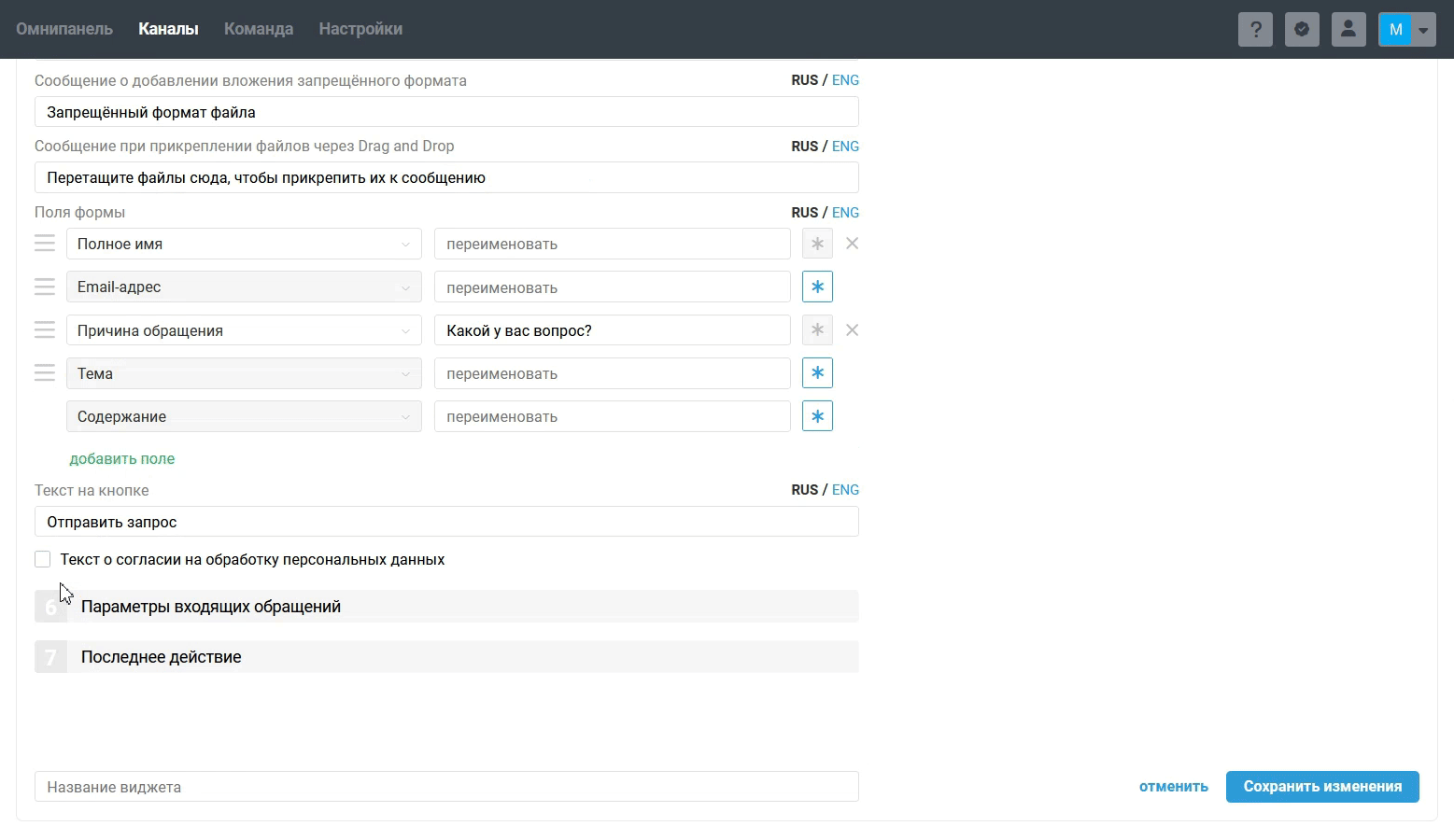
Task: Click the добавить поле link
Action: click(122, 459)
